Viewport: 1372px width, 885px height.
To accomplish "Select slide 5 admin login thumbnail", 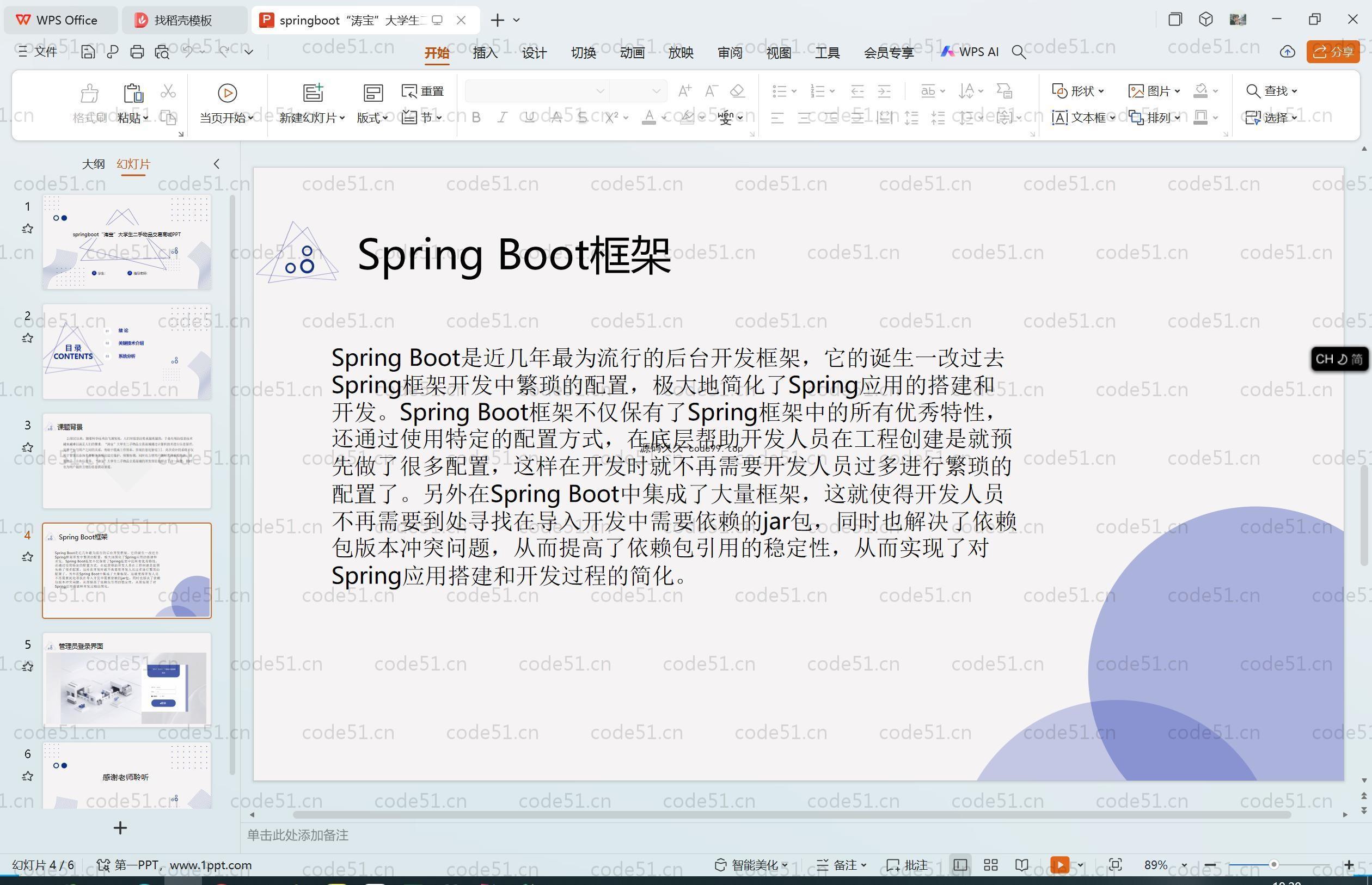I will (126, 680).
